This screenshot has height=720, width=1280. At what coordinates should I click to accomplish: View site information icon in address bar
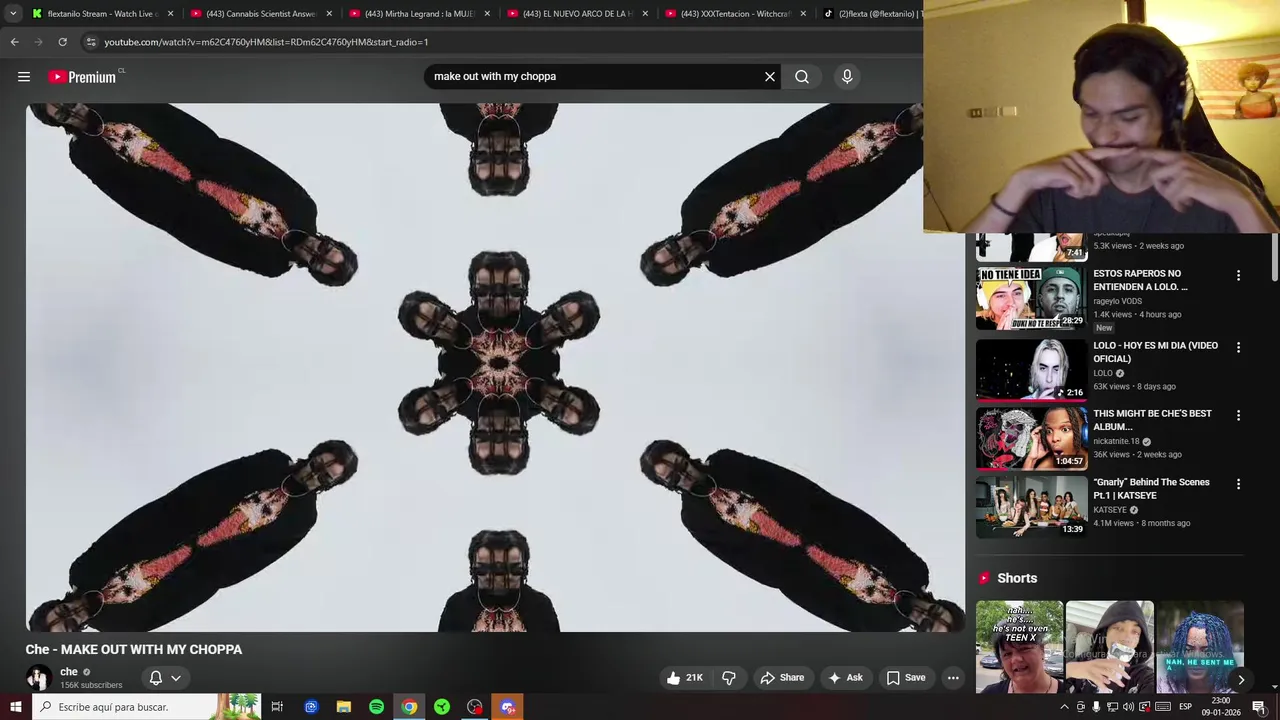[91, 42]
